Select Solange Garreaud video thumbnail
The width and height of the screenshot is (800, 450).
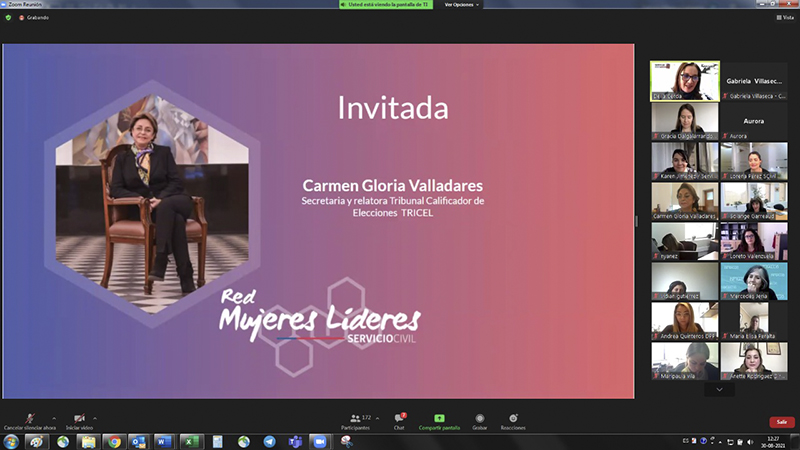[754, 201]
